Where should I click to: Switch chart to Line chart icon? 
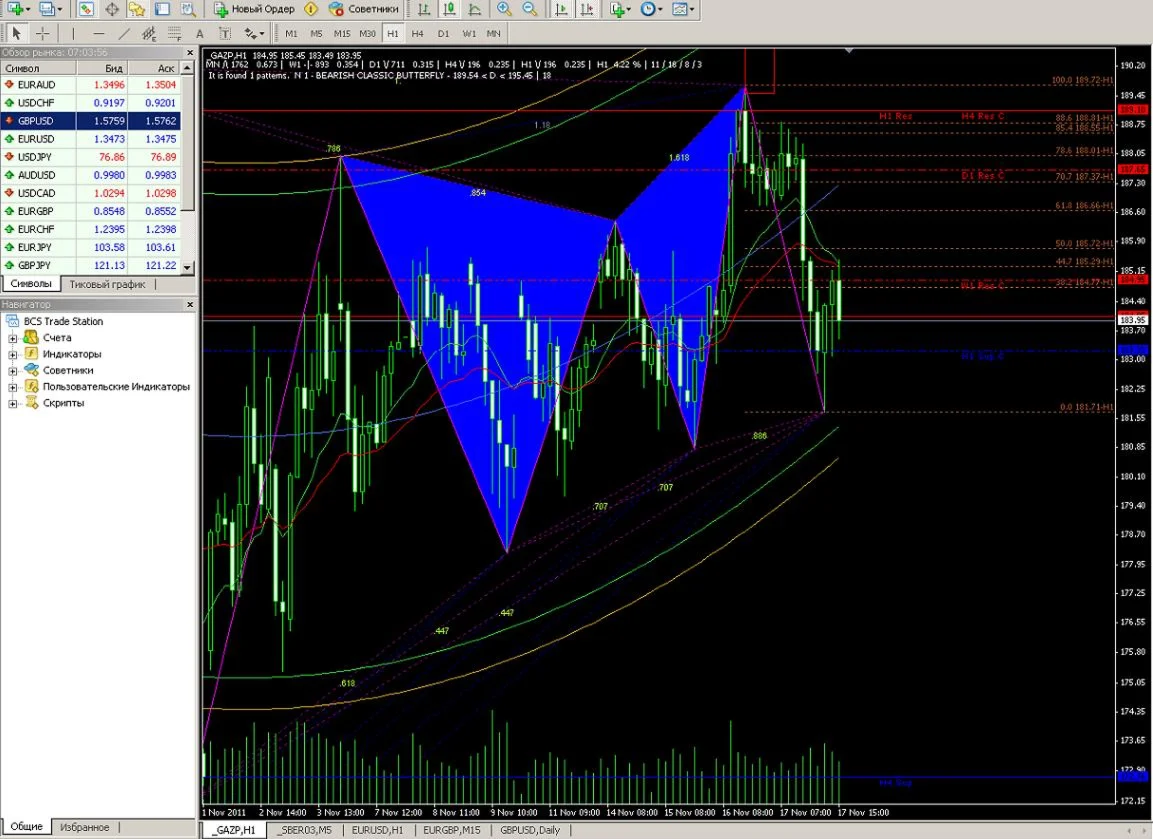tap(475, 9)
